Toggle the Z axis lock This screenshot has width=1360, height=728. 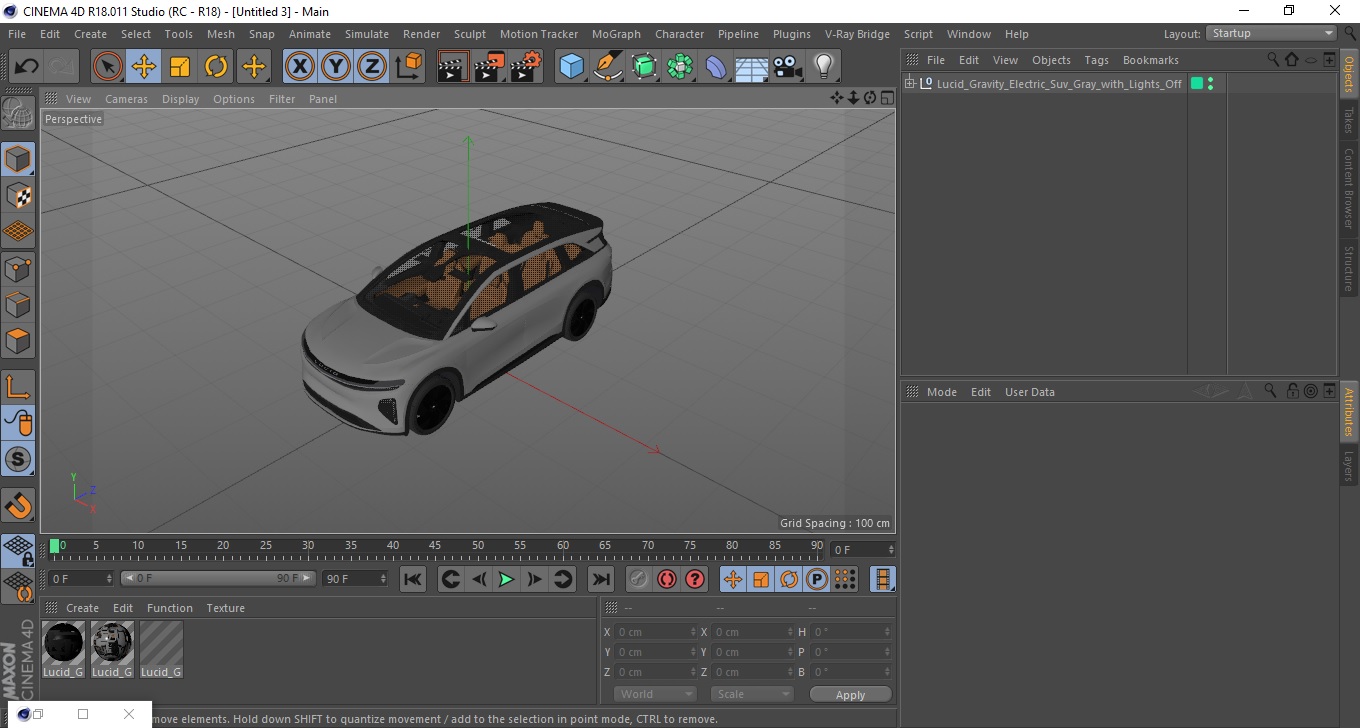[x=372, y=67]
